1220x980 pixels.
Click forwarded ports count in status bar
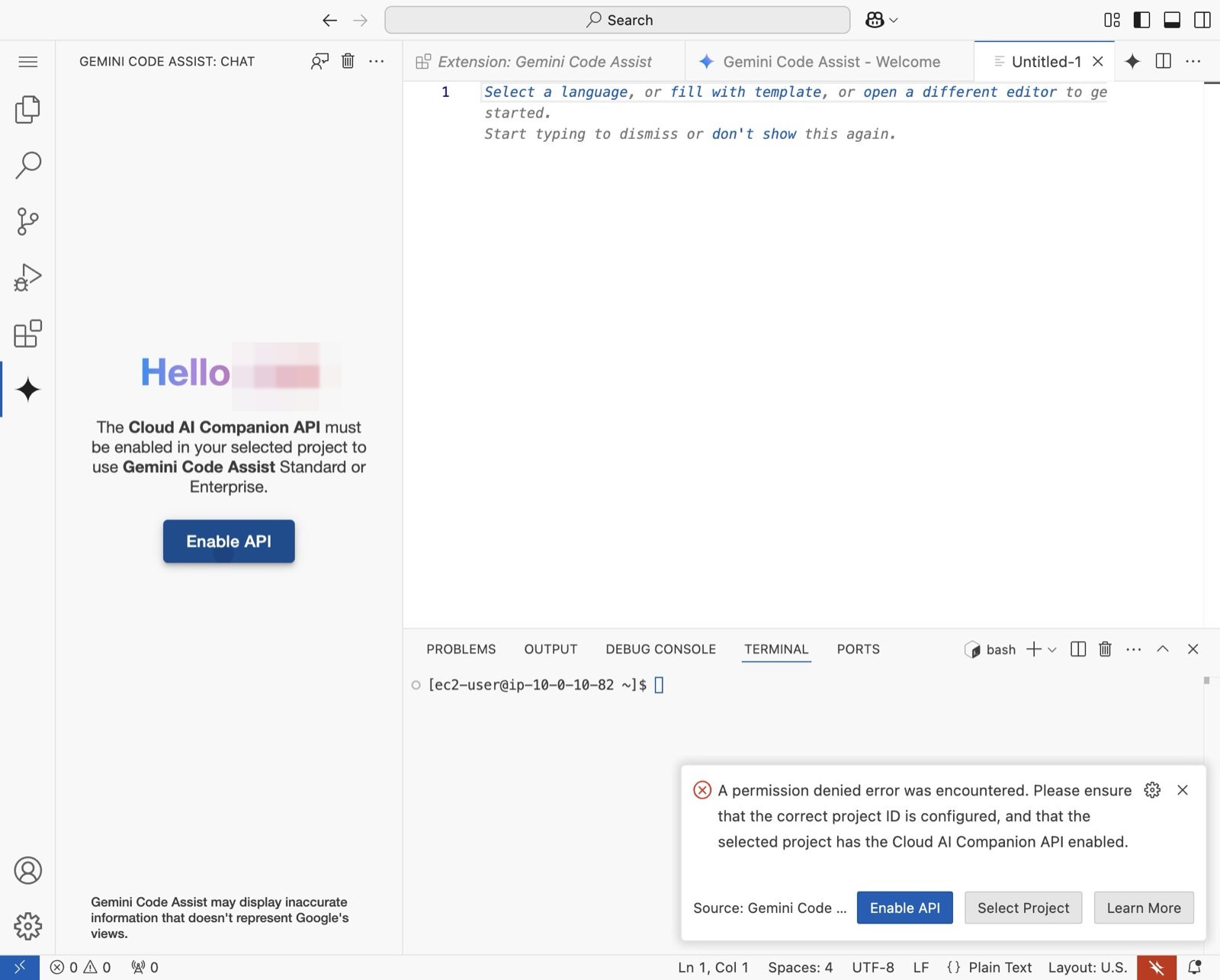pos(145,967)
